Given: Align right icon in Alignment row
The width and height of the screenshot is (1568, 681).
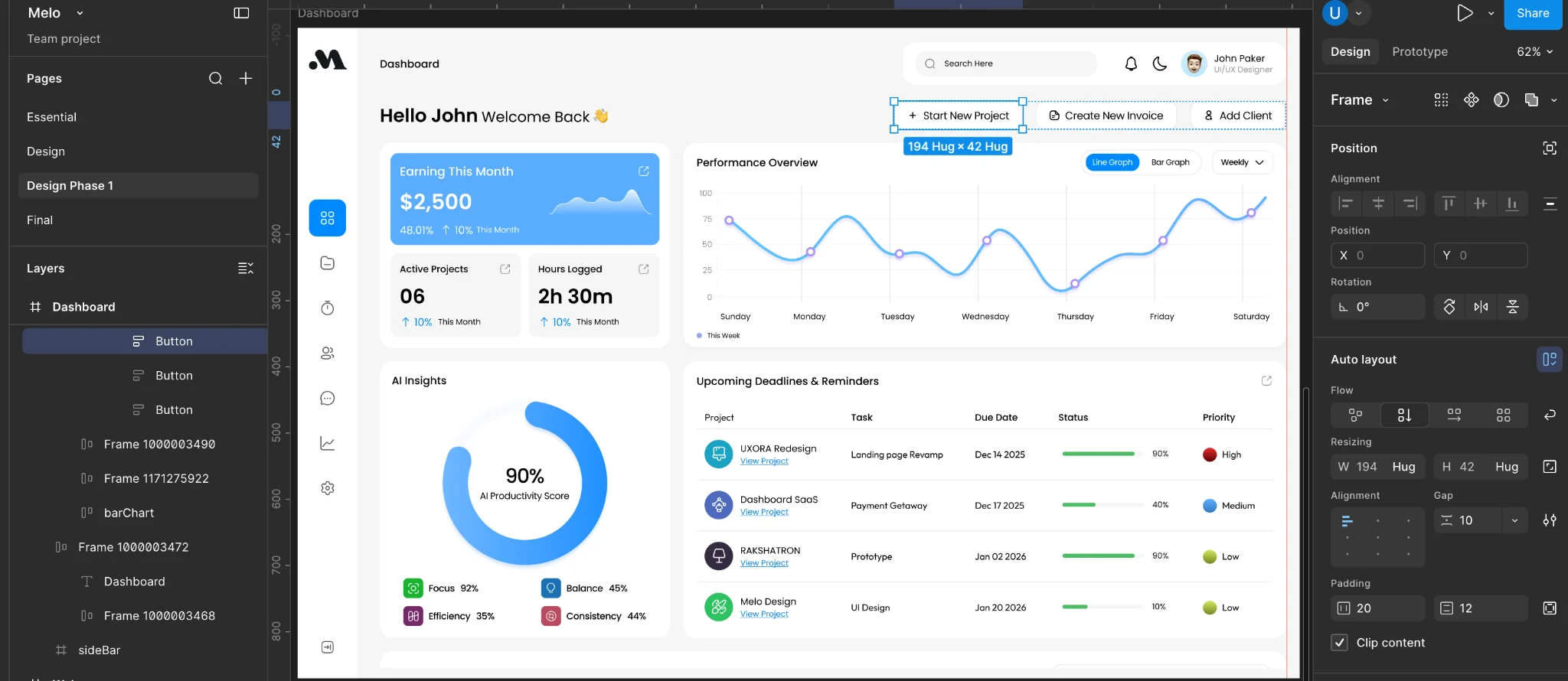Looking at the screenshot, I should [x=1410, y=204].
